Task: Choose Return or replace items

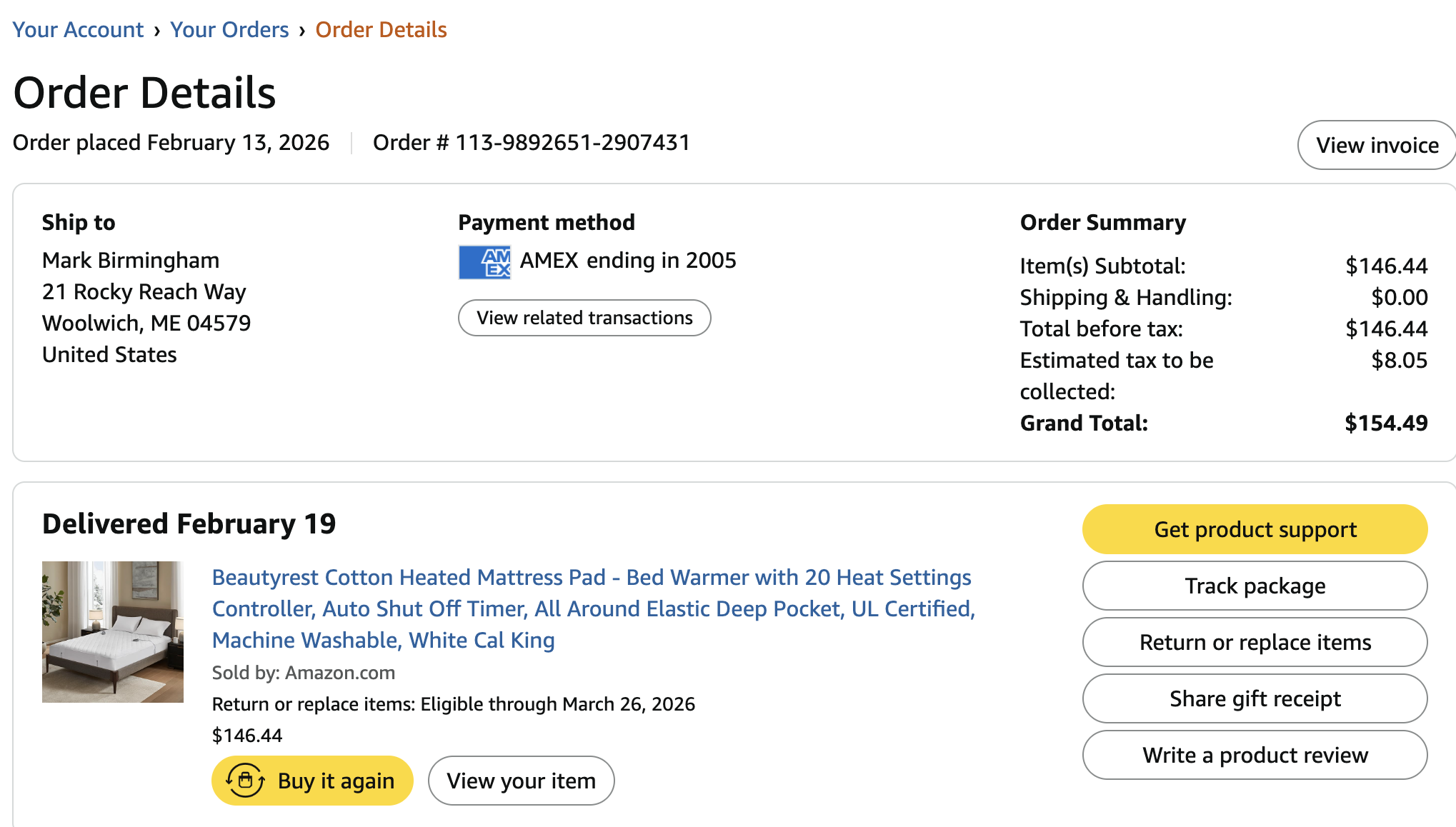Action: (1255, 642)
